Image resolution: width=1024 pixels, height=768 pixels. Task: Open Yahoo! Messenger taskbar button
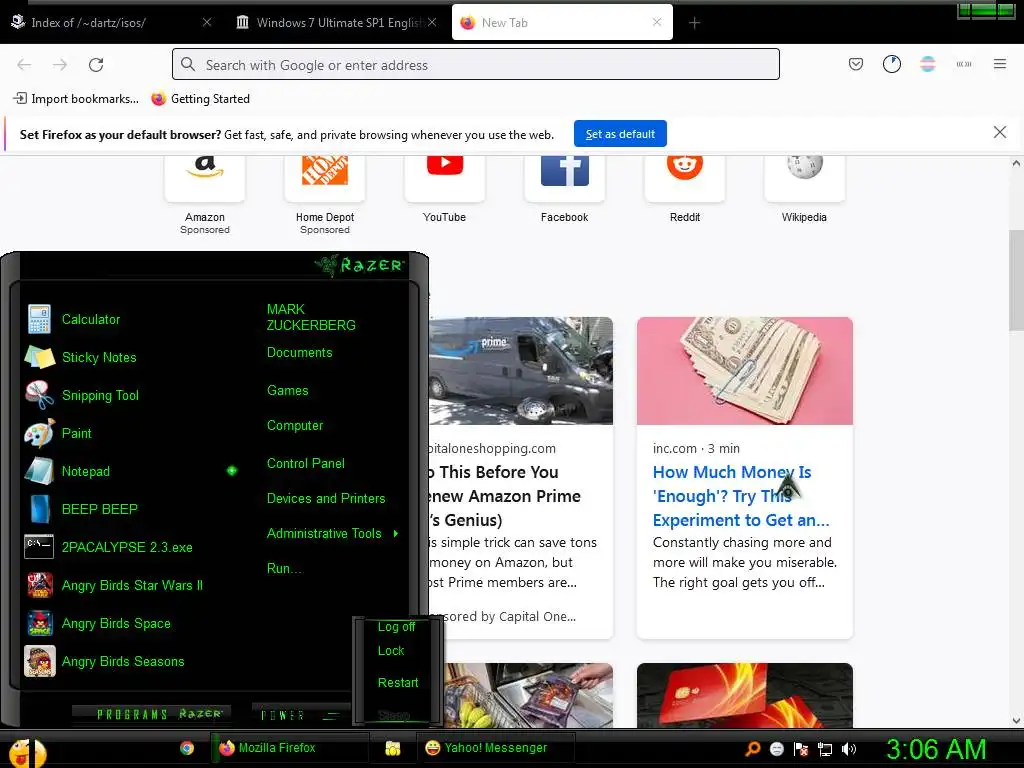[x=496, y=748]
